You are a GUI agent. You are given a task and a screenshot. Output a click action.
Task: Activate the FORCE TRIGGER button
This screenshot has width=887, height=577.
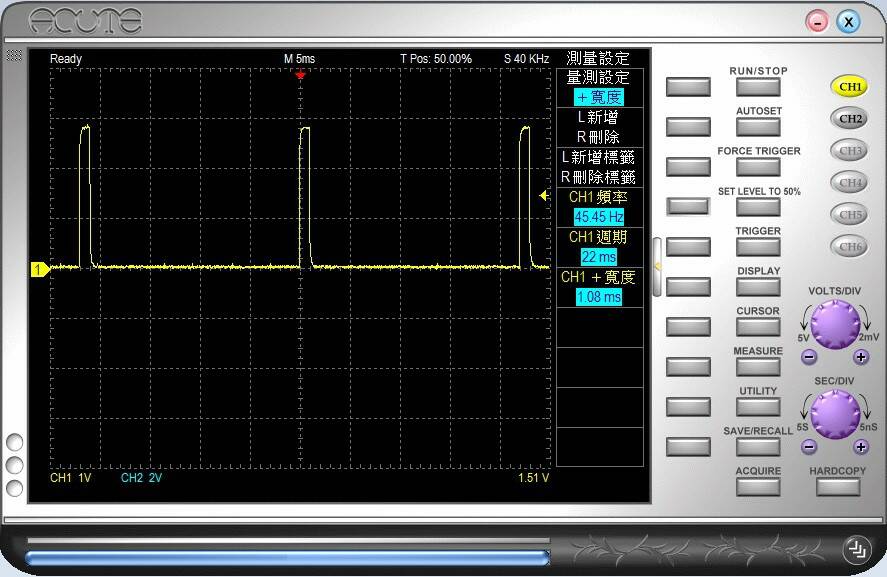[x=758, y=167]
